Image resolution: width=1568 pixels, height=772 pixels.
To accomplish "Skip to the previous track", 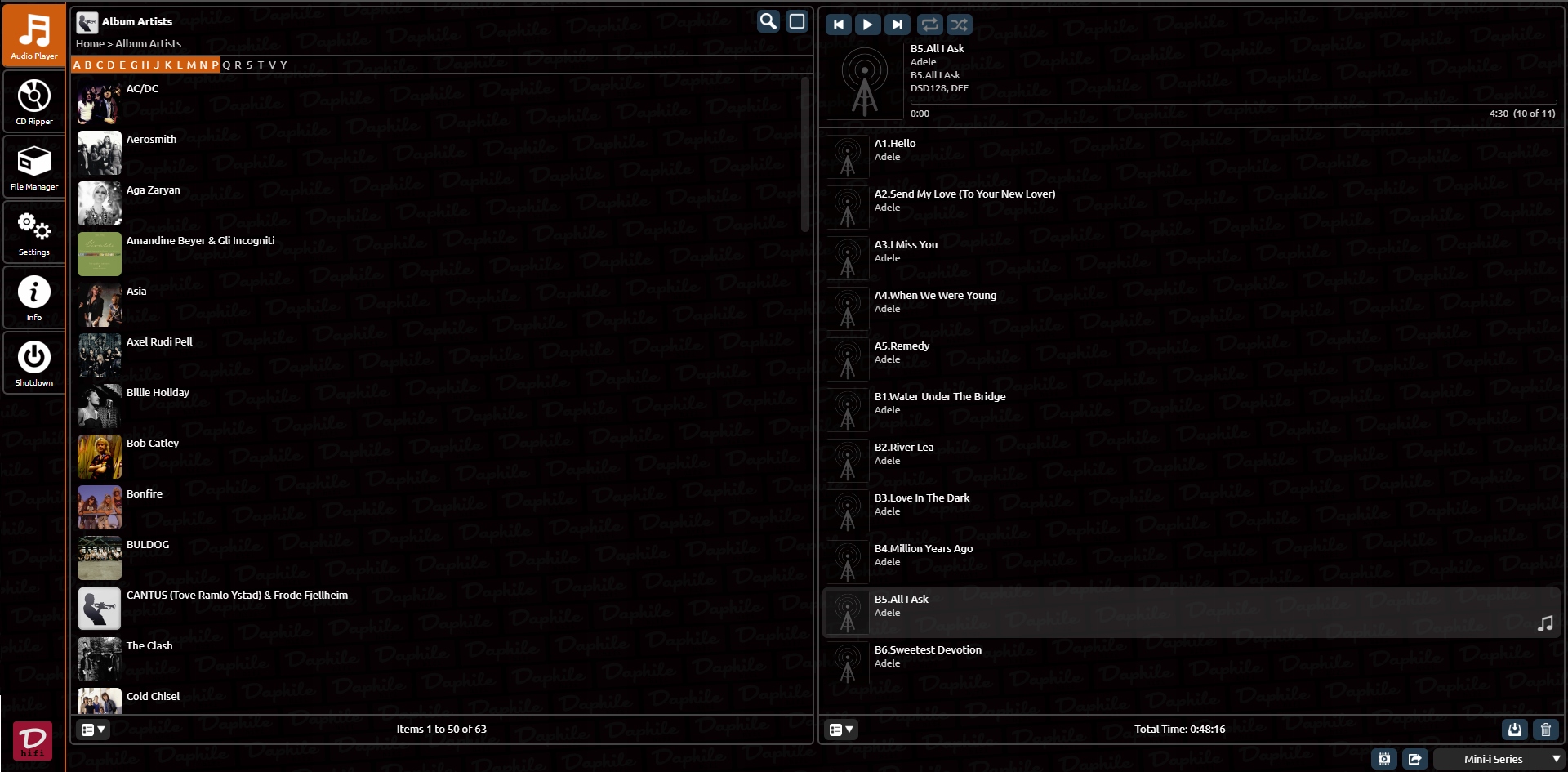I will (x=839, y=25).
